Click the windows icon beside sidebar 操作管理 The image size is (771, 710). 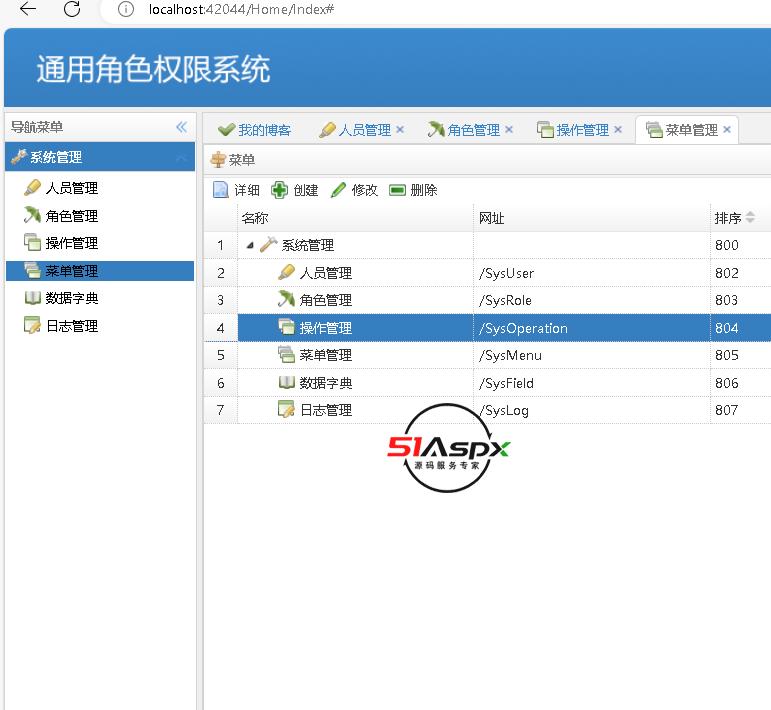[x=32, y=242]
